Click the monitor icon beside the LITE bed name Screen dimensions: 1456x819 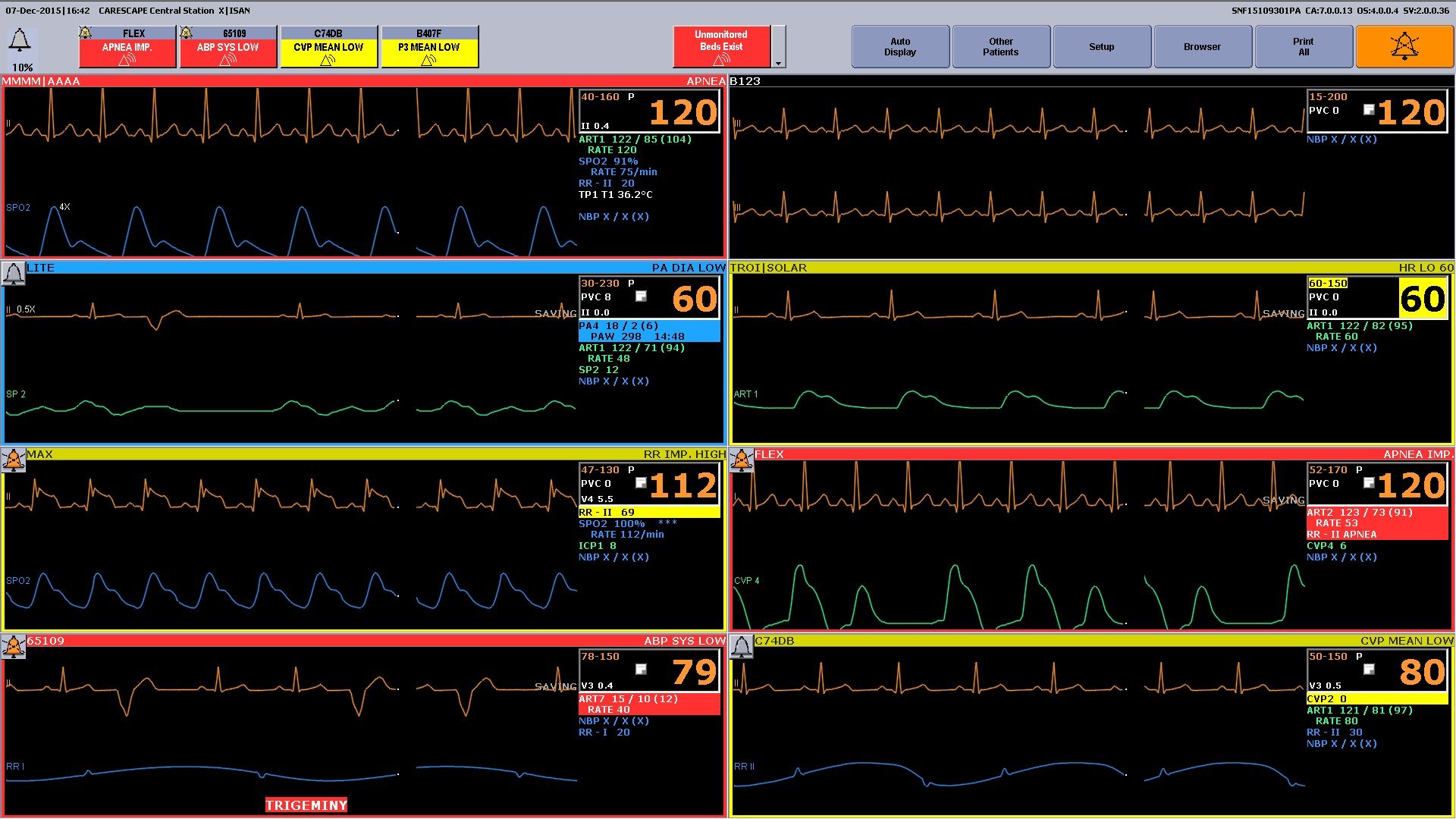click(x=12, y=274)
